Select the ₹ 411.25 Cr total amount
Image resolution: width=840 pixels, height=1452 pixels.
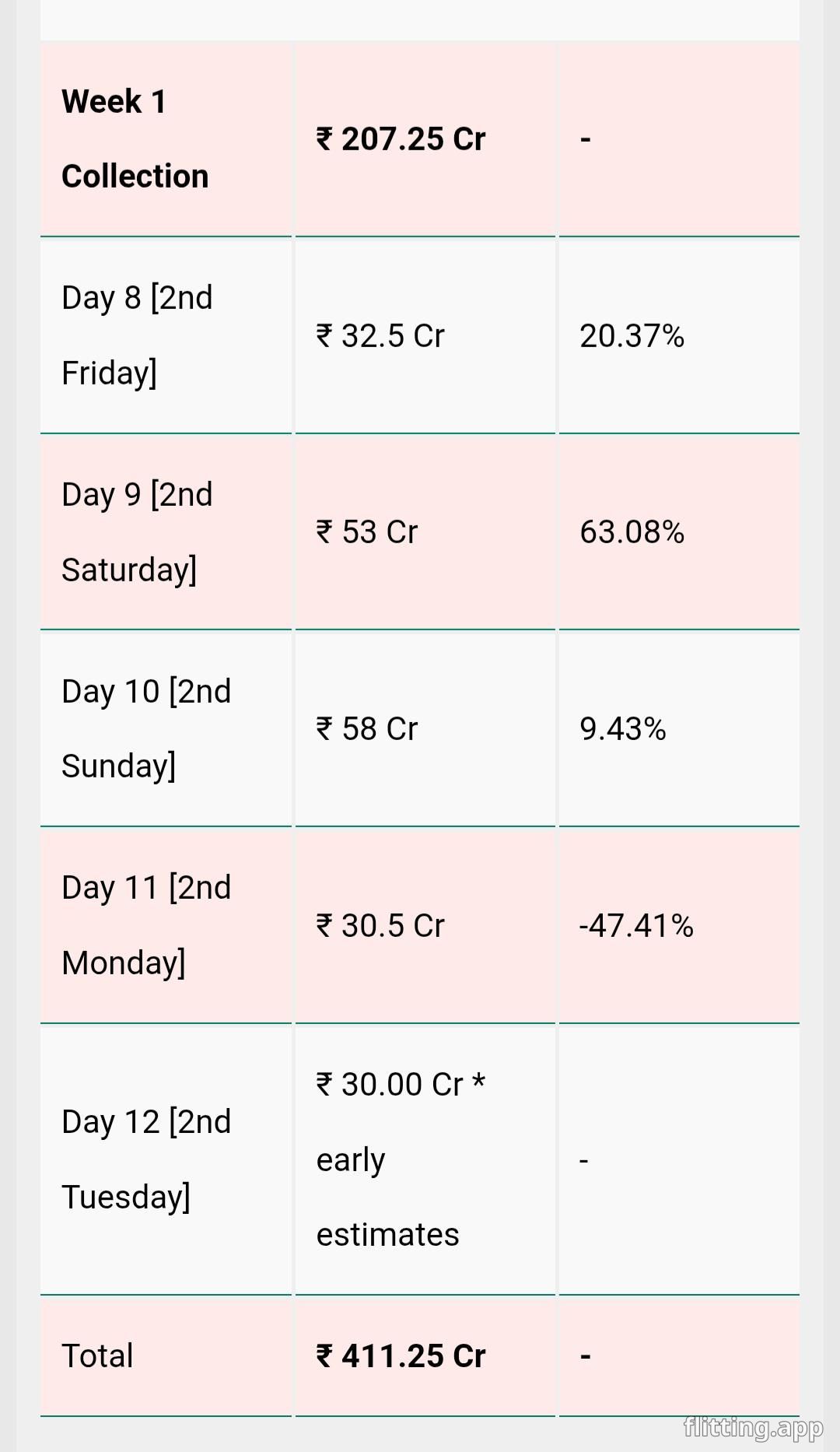tap(401, 1356)
